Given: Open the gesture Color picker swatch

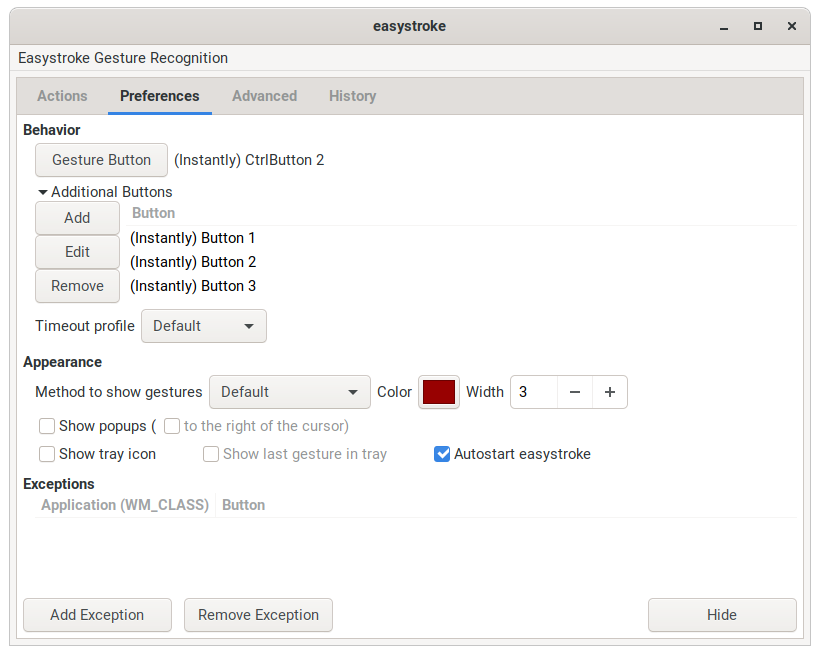Looking at the screenshot, I should tap(439, 392).
